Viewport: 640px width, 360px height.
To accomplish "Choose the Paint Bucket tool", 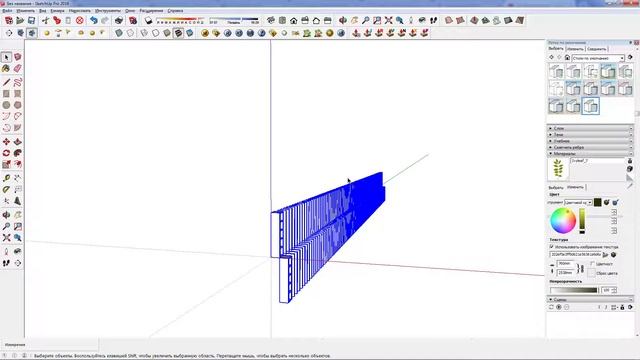I will point(6,69).
